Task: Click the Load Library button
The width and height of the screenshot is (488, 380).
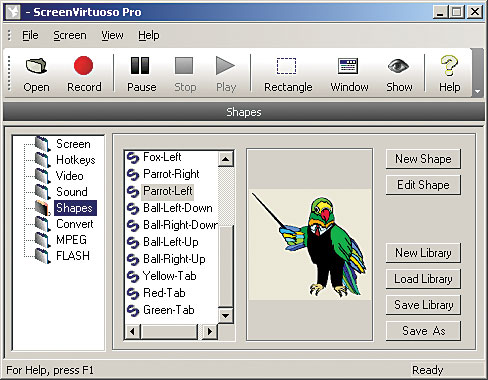Action: (423, 279)
